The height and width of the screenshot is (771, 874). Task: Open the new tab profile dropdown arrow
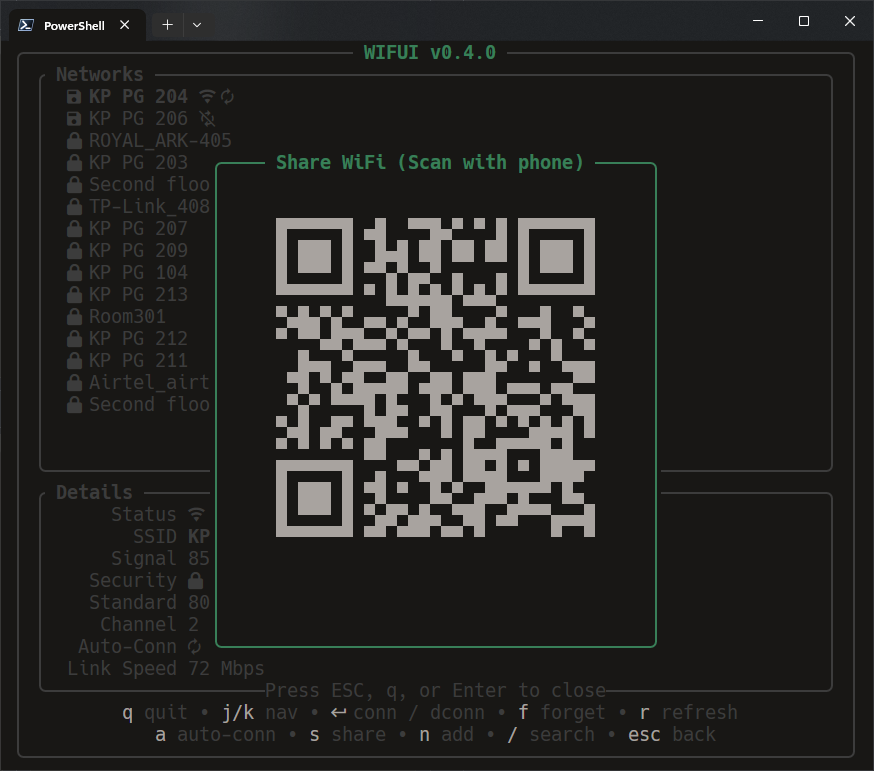tap(197, 25)
